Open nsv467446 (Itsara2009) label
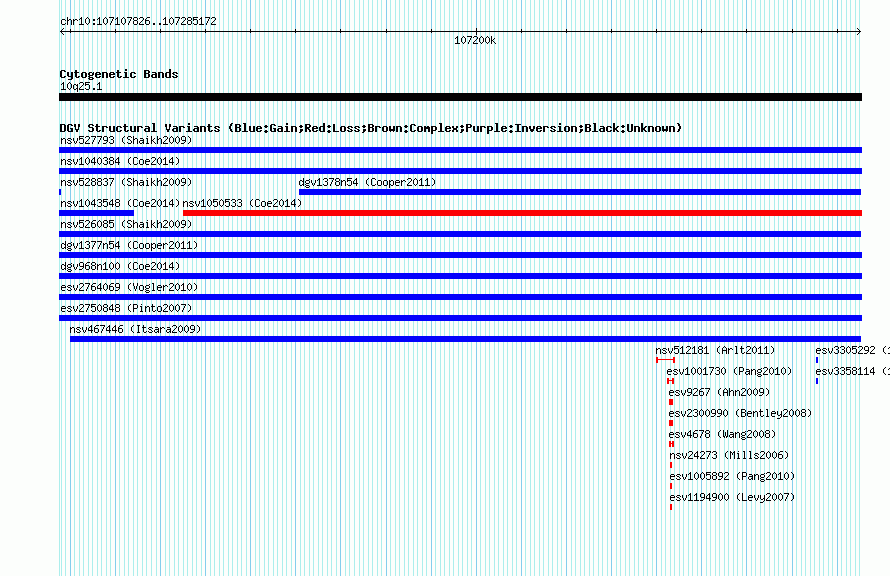Image resolution: width=890 pixels, height=576 pixels. tap(135, 329)
